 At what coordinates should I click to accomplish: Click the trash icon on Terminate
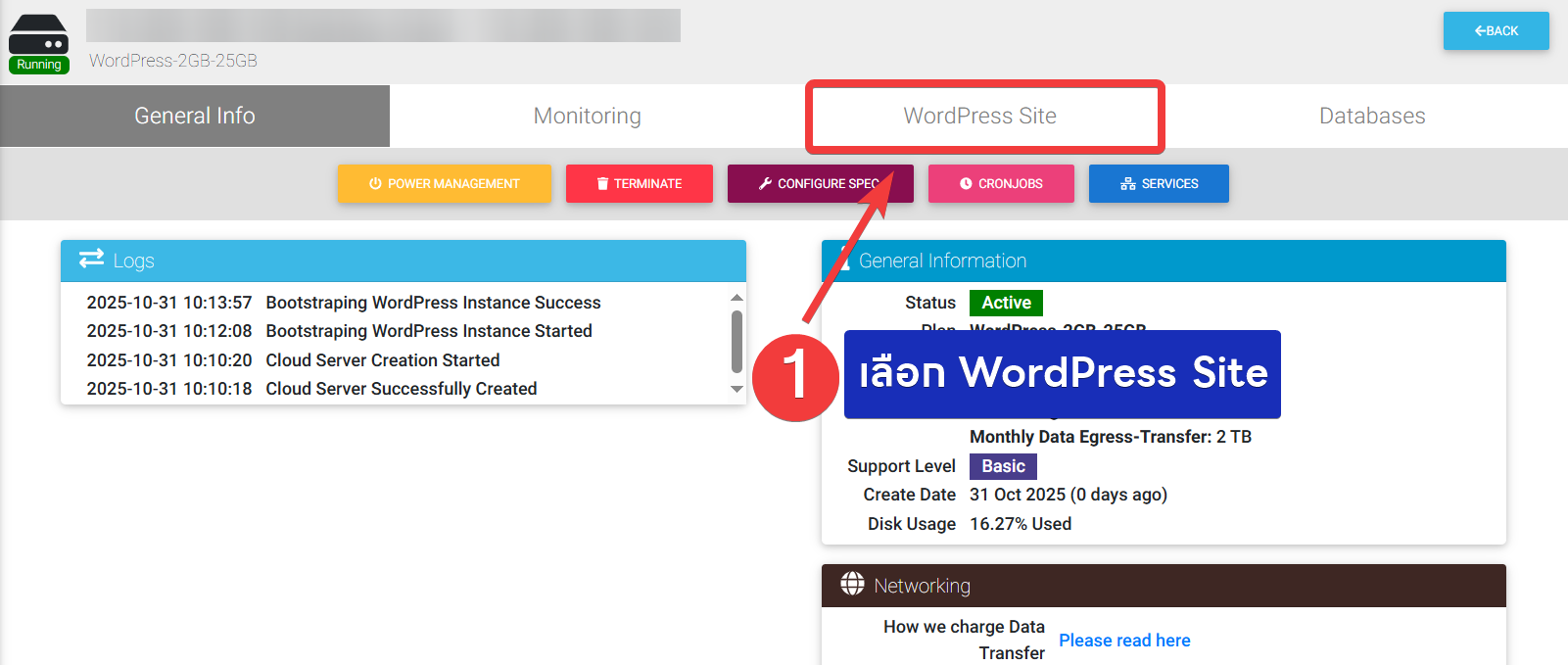point(602,184)
